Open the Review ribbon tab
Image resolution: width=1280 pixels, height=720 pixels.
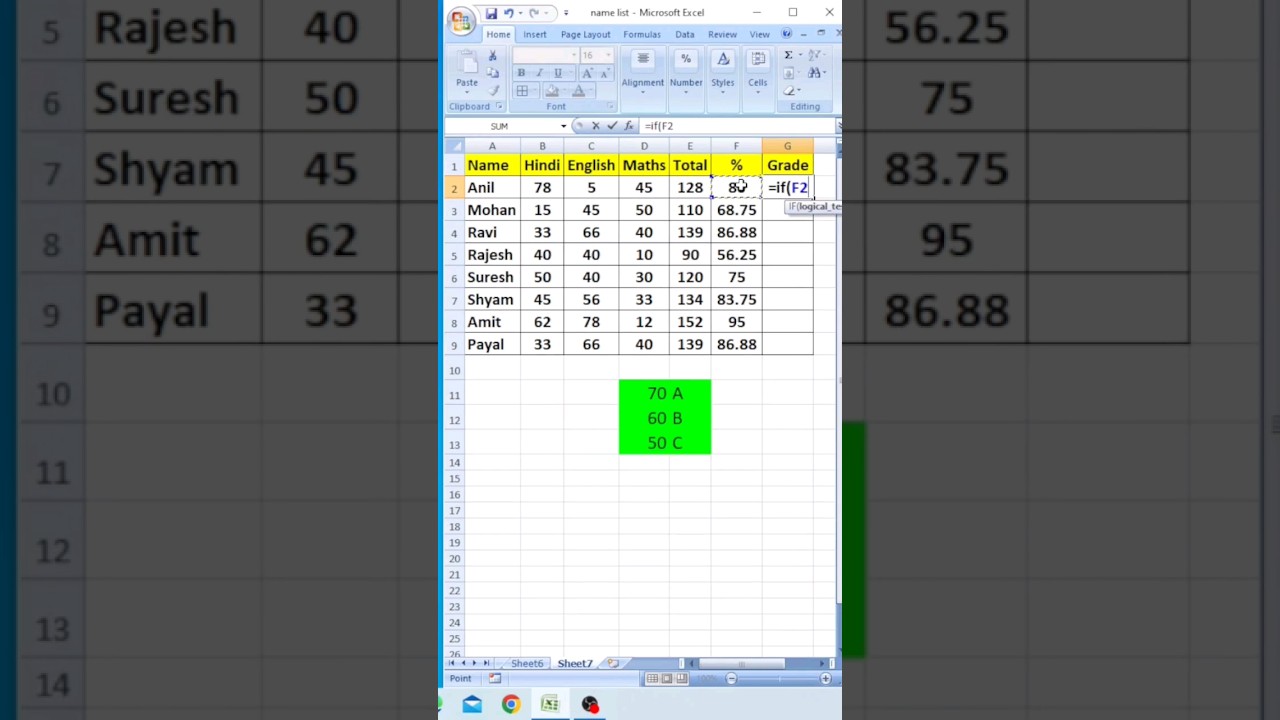(x=722, y=34)
